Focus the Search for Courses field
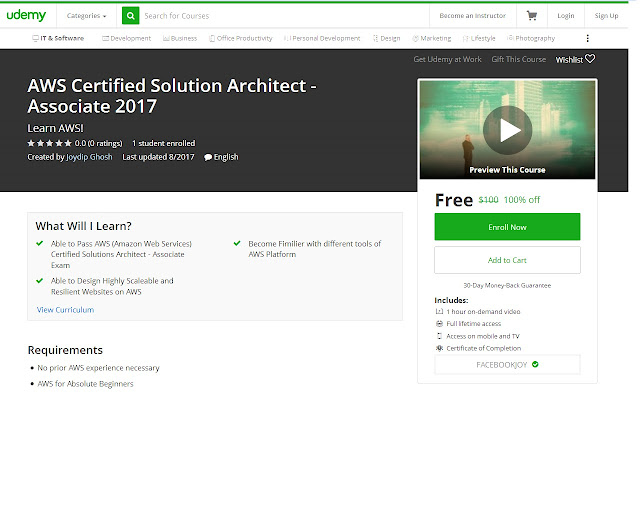The image size is (640, 512). click(284, 16)
